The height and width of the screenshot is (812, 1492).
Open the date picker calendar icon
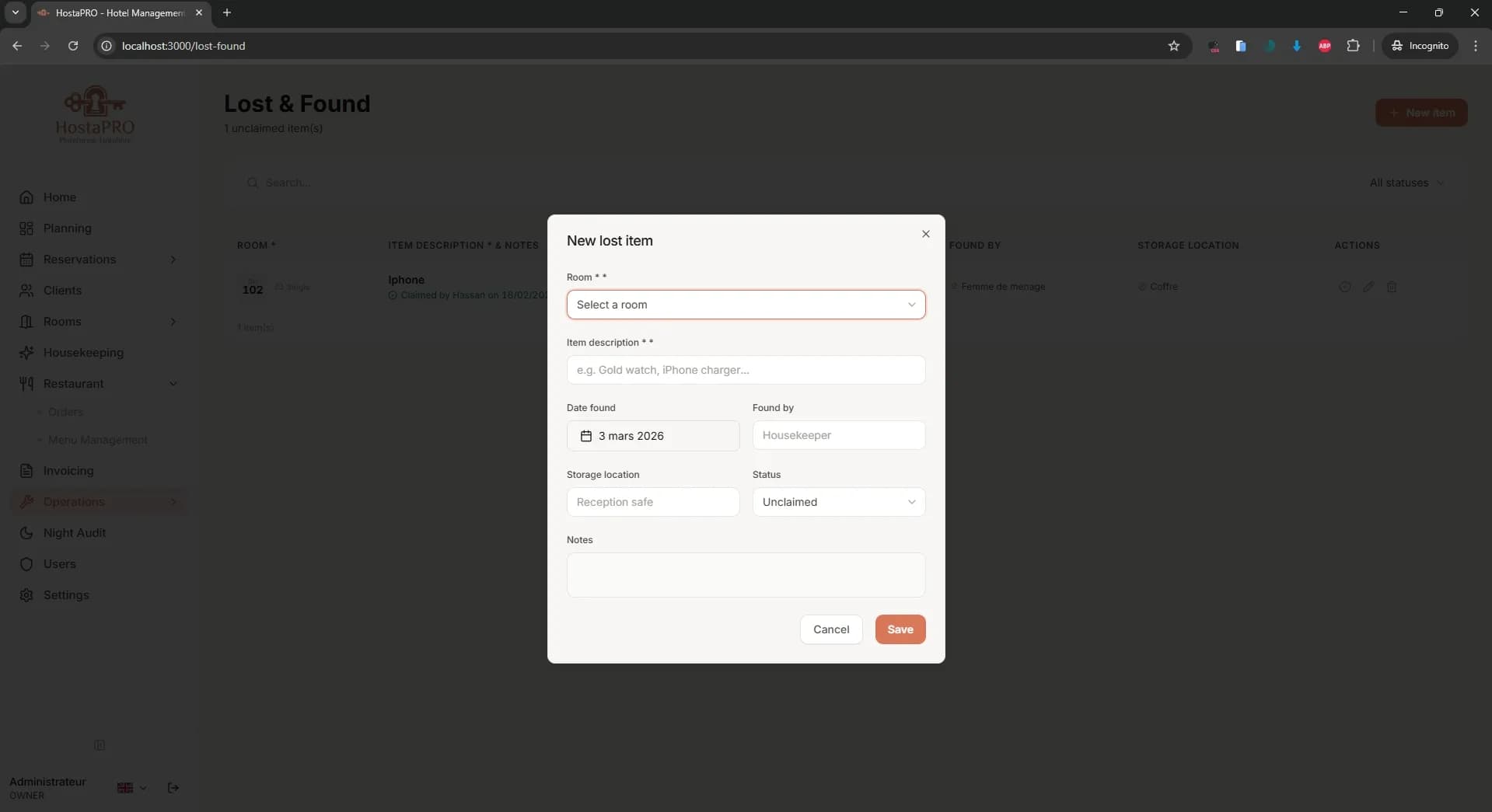[585, 436]
